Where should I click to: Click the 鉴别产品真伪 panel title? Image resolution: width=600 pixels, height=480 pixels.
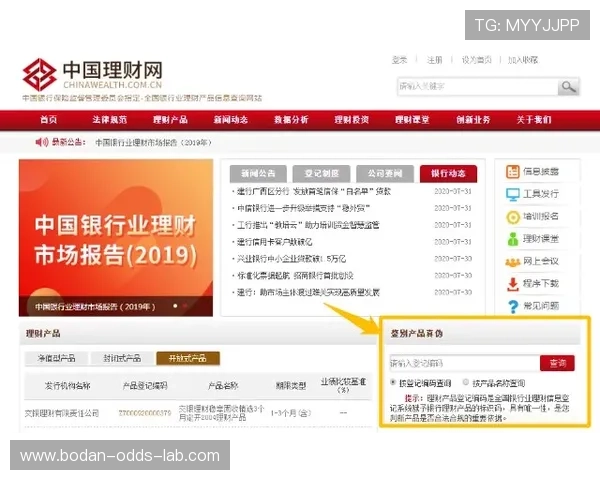416,333
